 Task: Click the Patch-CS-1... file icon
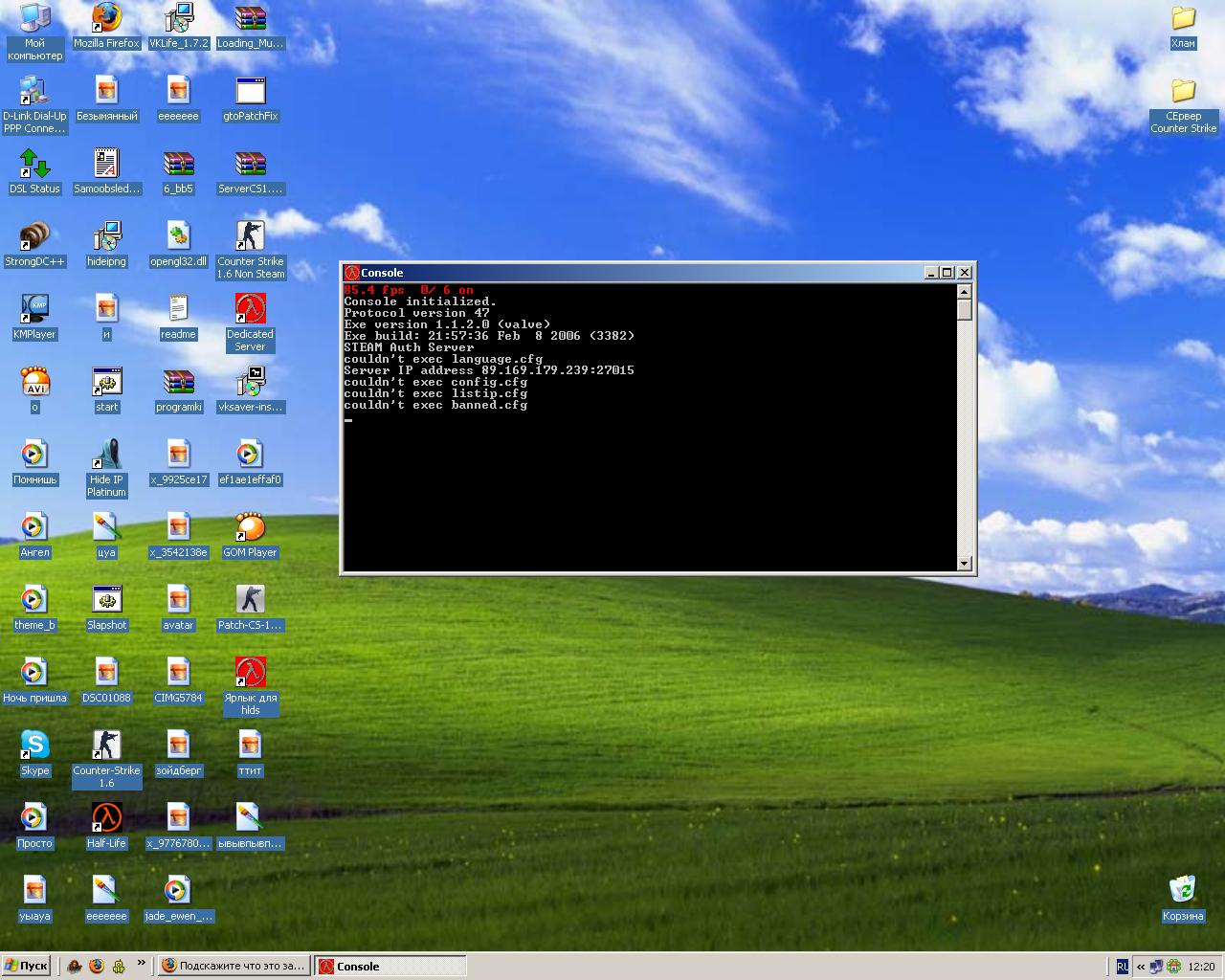tap(250, 608)
